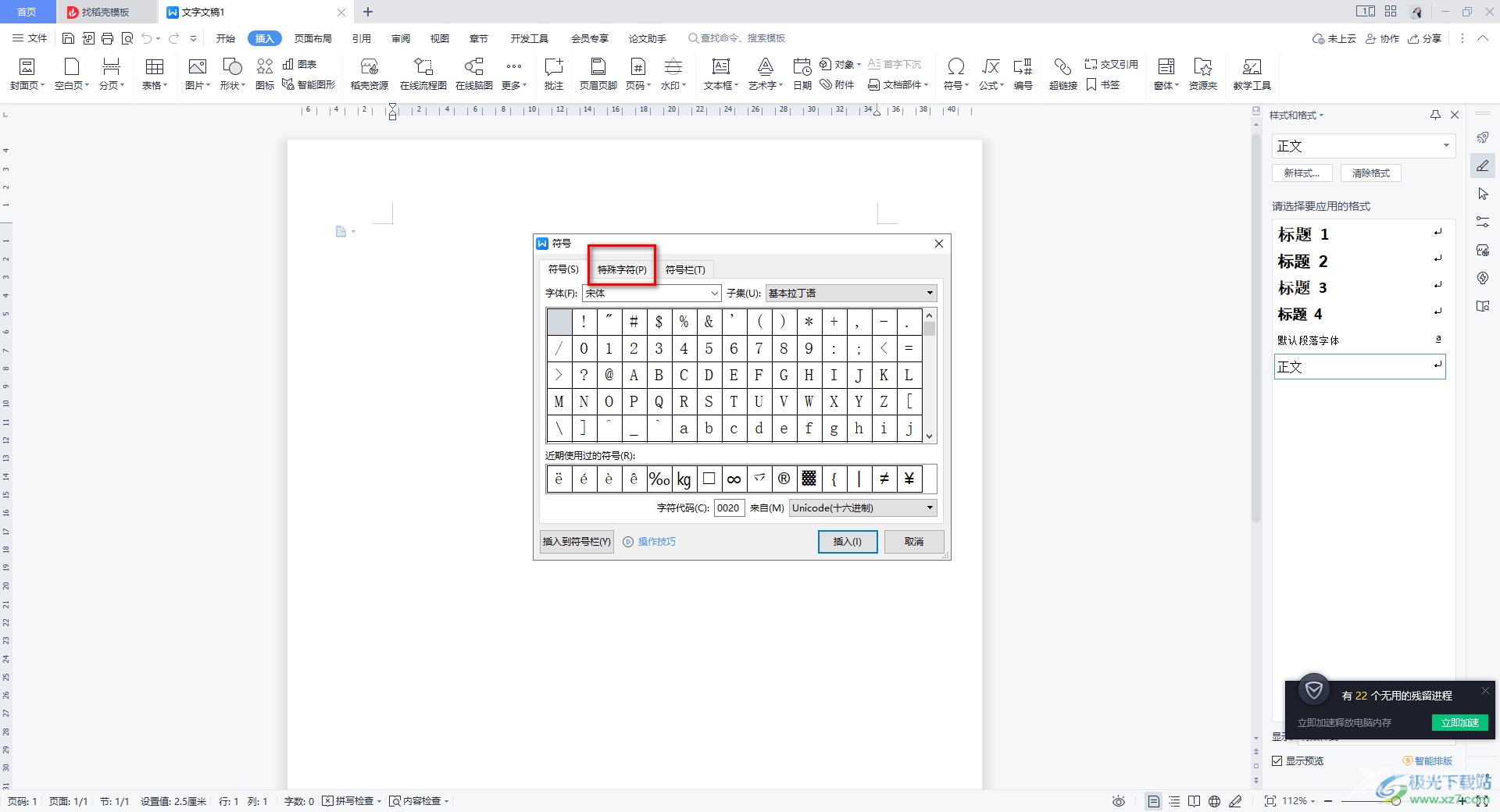Insert a comment (批注)
Image resolution: width=1500 pixels, height=812 pixels.
554,74
